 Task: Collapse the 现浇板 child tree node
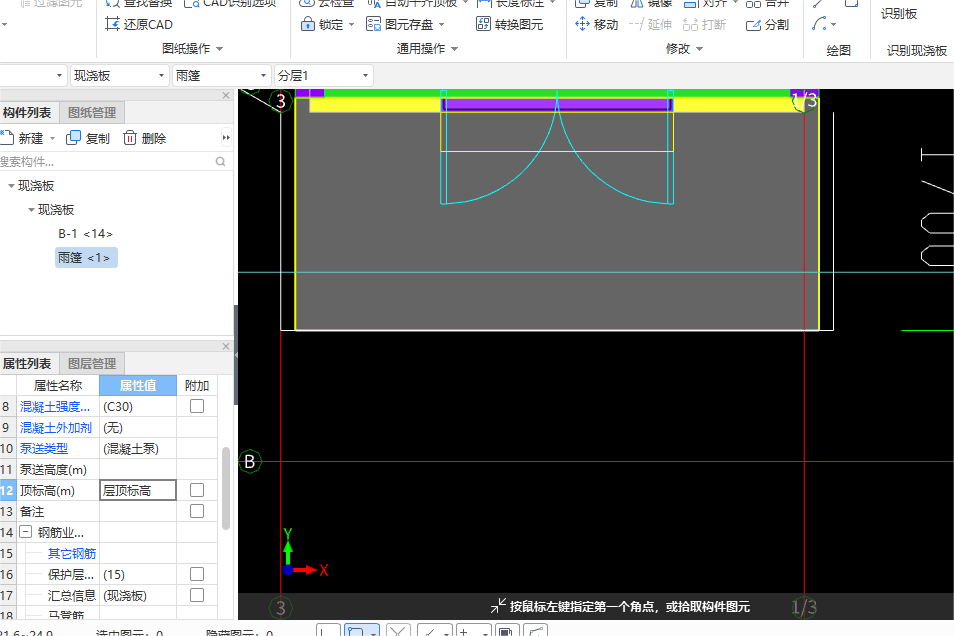(x=31, y=210)
